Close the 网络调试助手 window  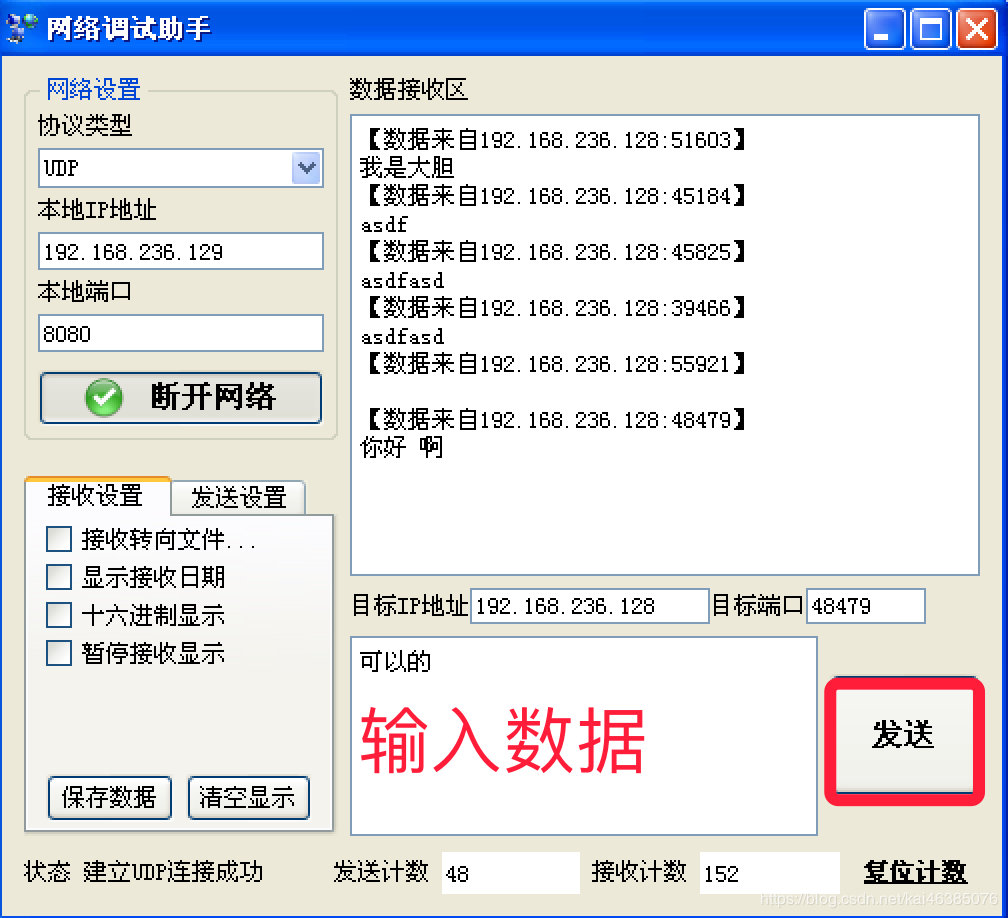tap(976, 29)
